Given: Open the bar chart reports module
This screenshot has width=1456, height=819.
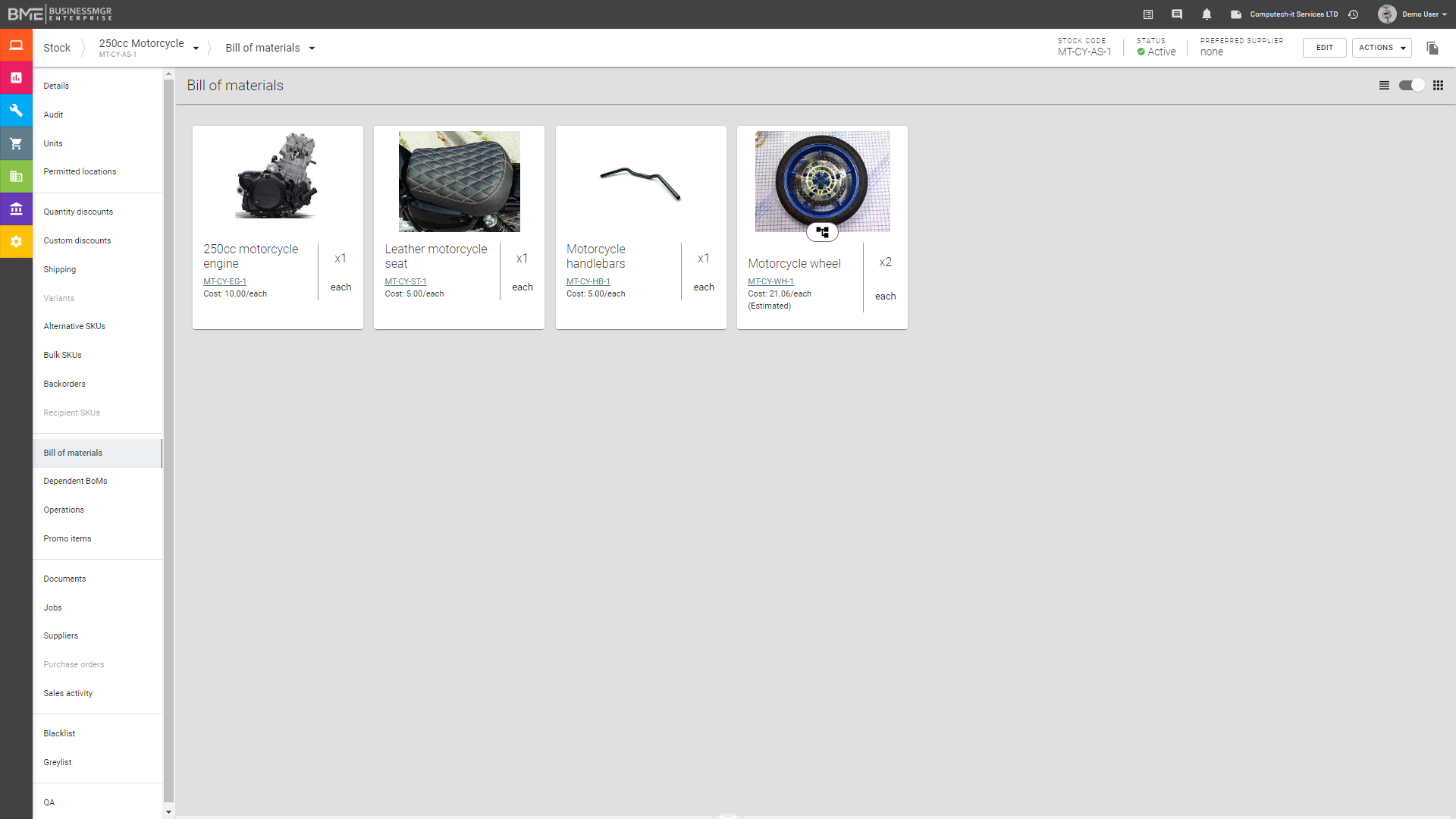Looking at the screenshot, I should (x=16, y=77).
